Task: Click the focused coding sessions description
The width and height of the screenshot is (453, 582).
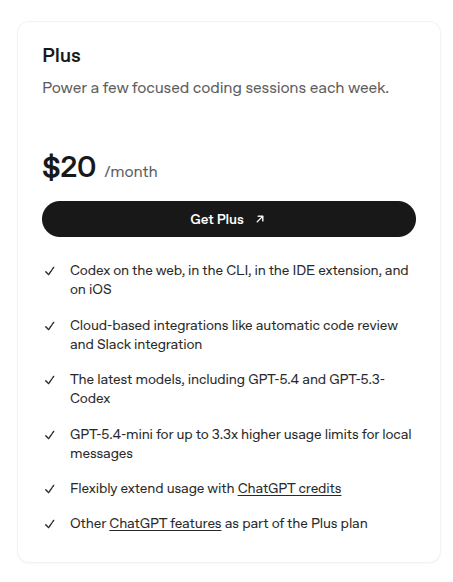Action: (215, 88)
